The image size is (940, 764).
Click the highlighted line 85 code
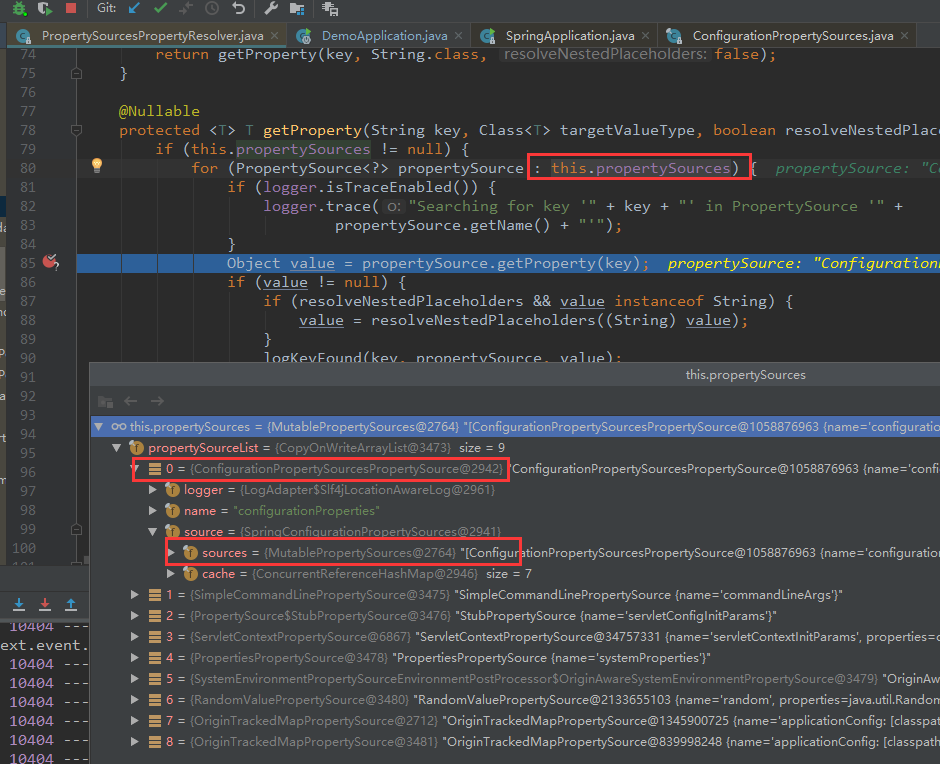438,263
